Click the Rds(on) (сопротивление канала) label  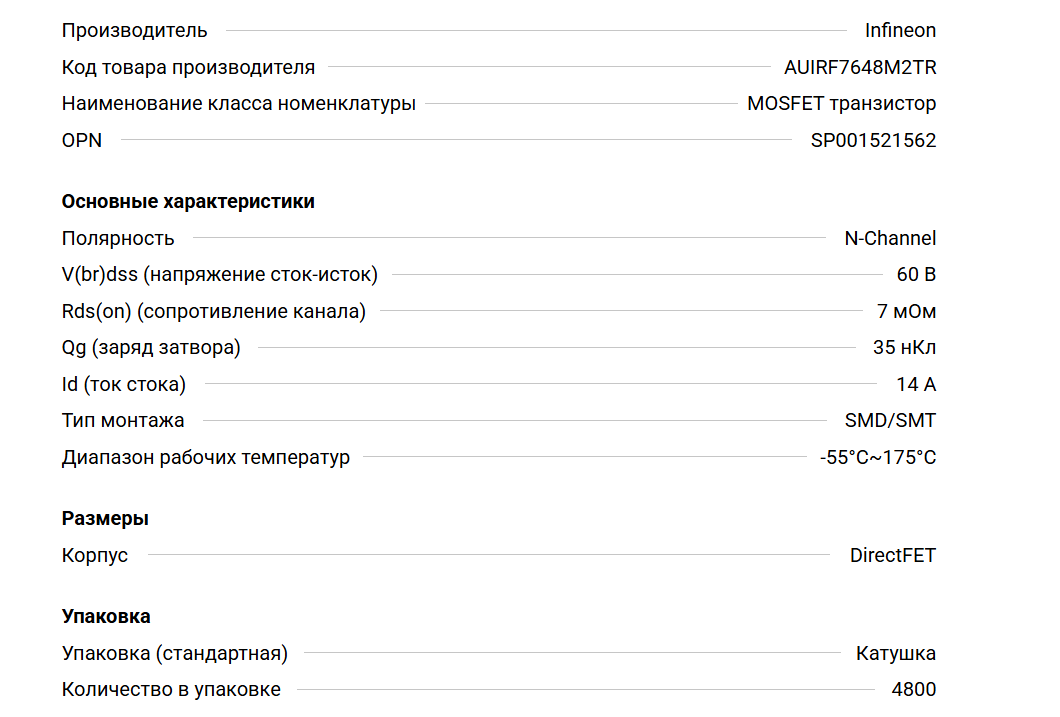click(x=214, y=311)
